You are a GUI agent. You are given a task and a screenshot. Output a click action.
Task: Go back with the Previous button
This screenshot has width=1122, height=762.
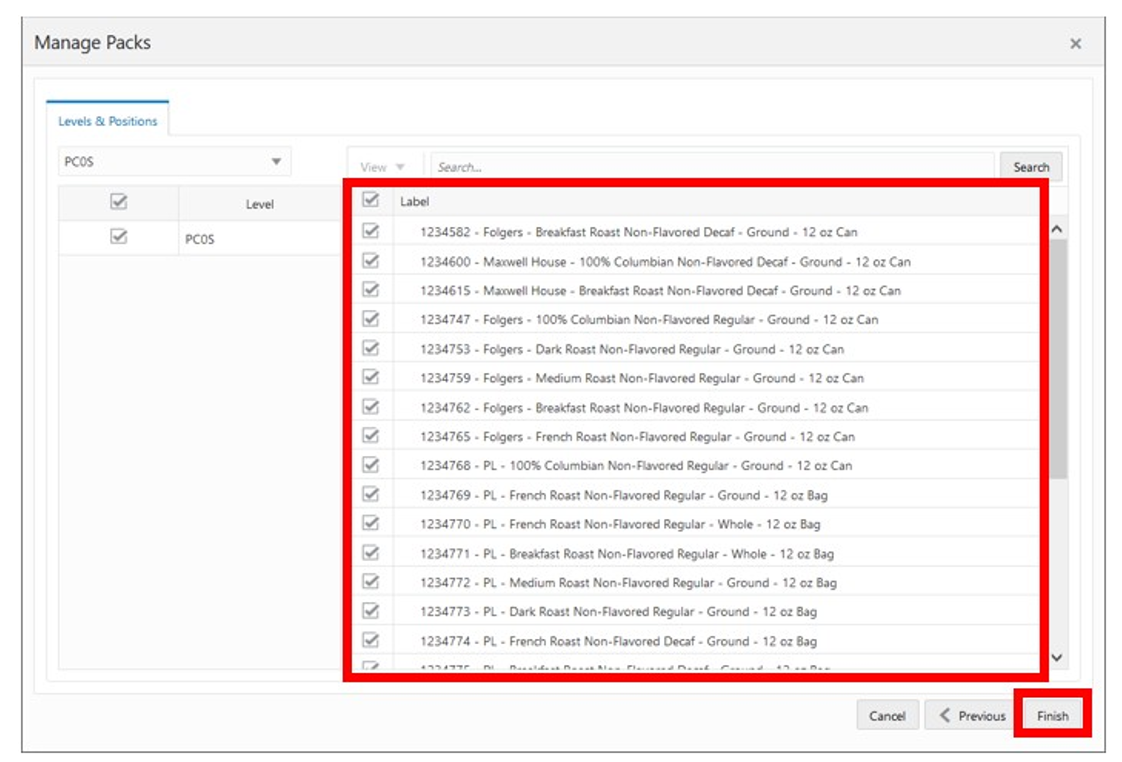pos(972,715)
